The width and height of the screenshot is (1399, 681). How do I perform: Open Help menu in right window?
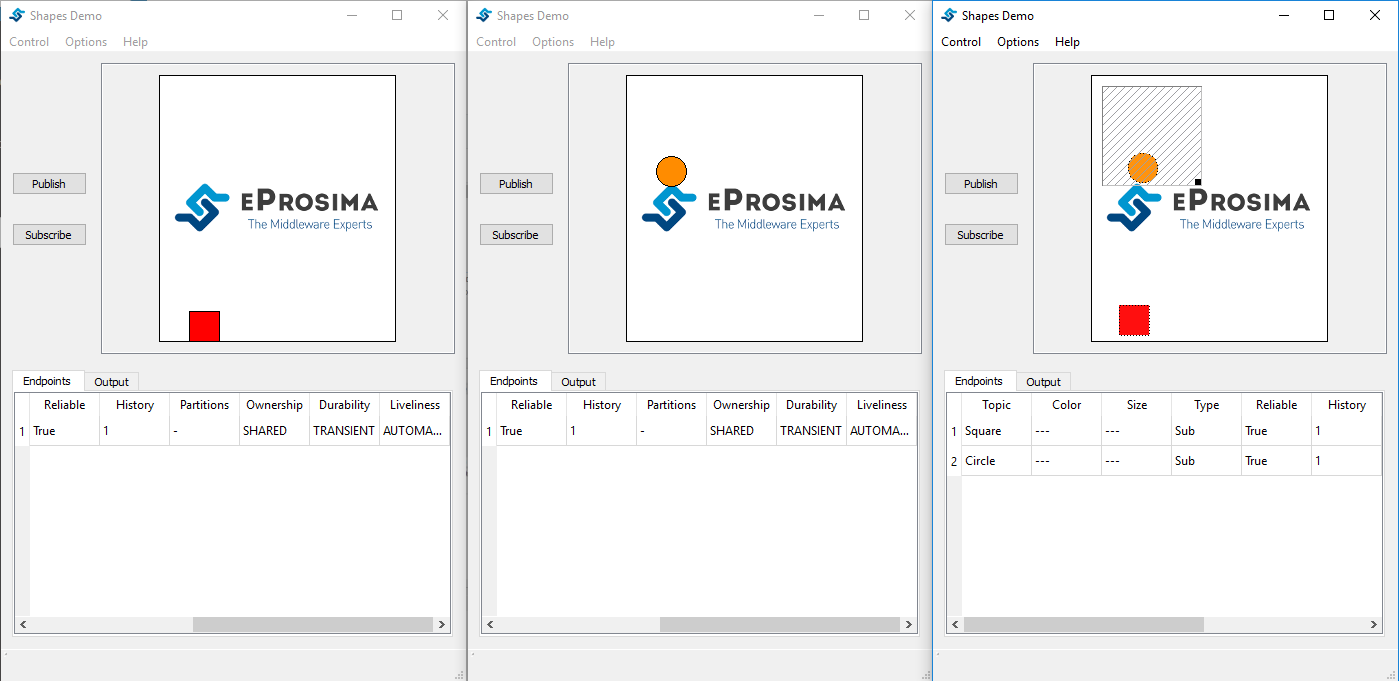(1067, 42)
